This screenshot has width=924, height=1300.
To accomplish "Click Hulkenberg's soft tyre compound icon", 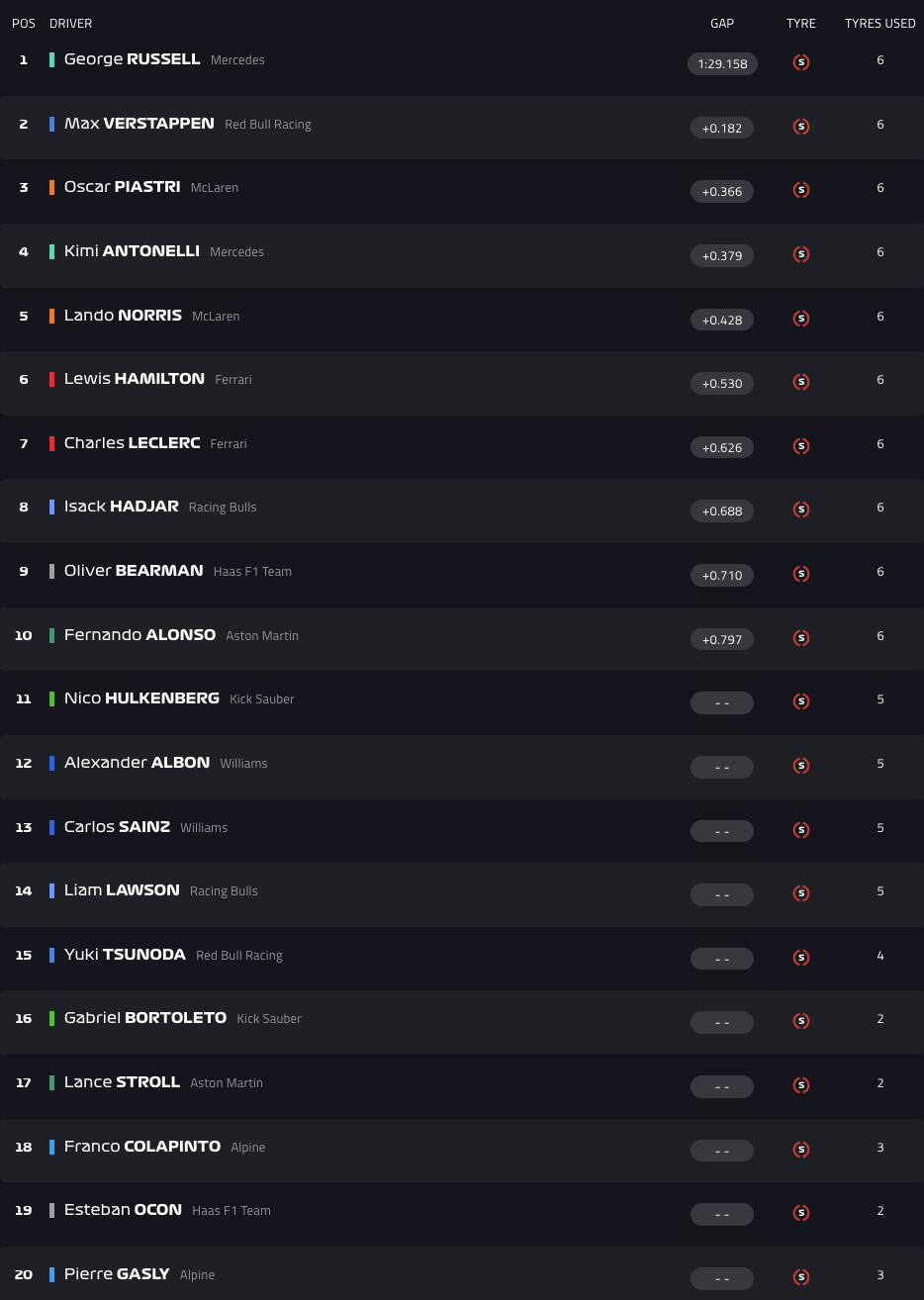I will [801, 701].
